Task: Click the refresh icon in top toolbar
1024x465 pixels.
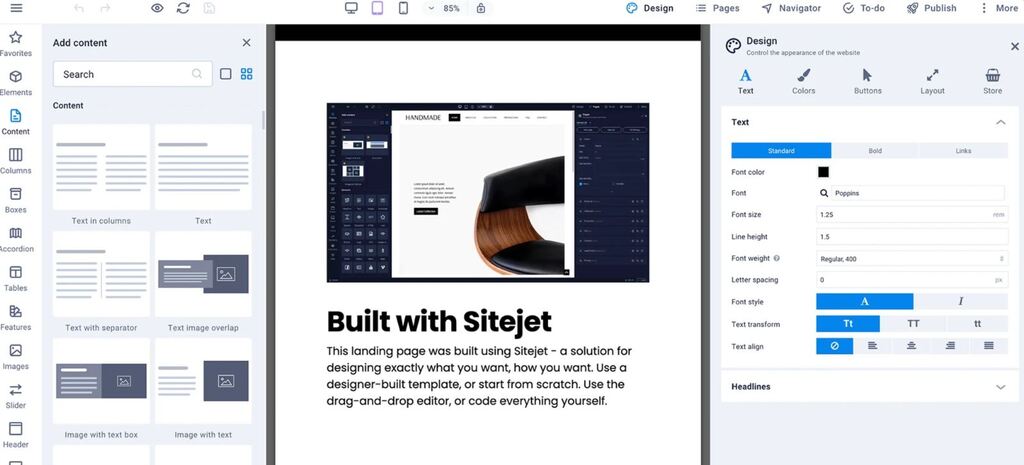Action: tap(183, 8)
